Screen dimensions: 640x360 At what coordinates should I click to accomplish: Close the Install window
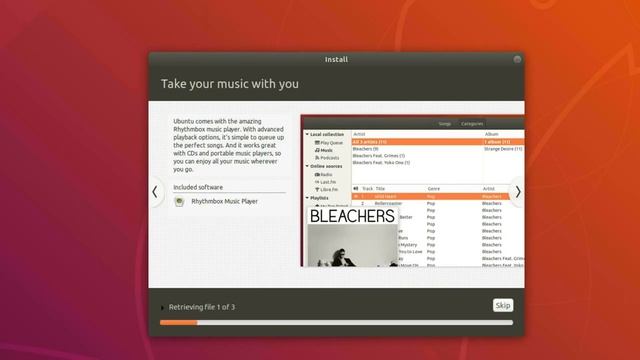[517, 59]
